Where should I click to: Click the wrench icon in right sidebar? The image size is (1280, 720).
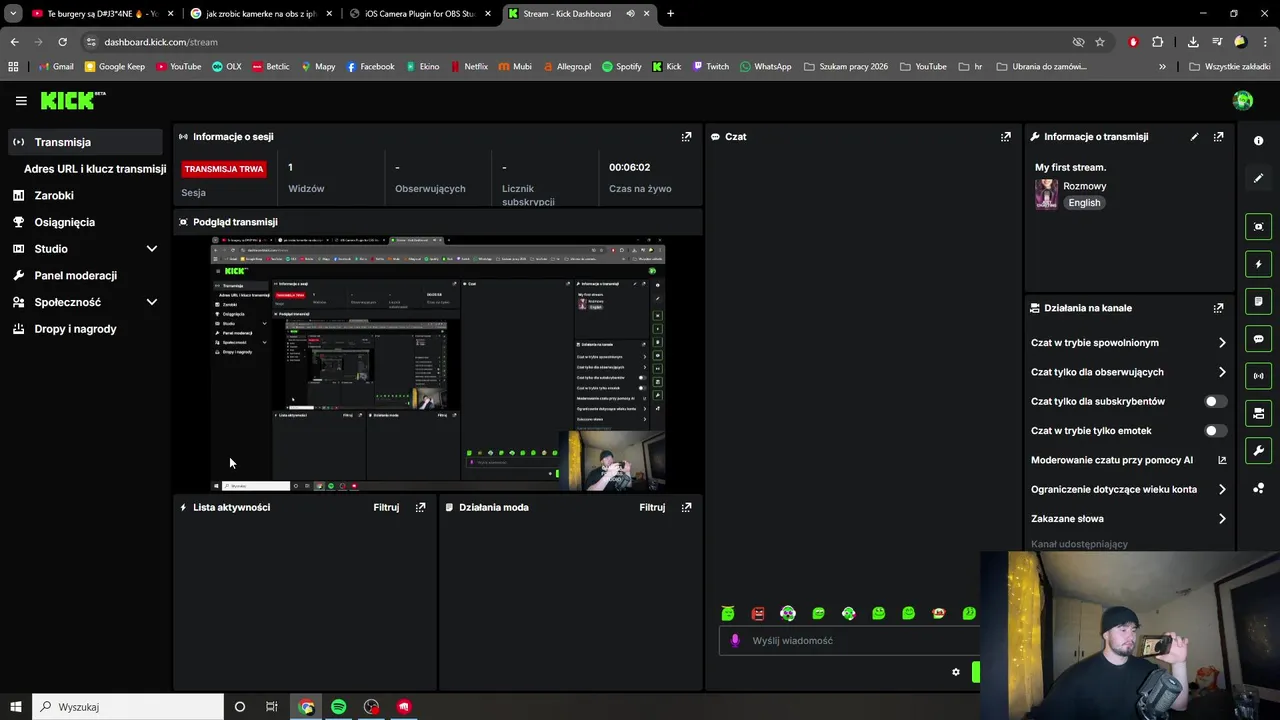click(1258, 451)
